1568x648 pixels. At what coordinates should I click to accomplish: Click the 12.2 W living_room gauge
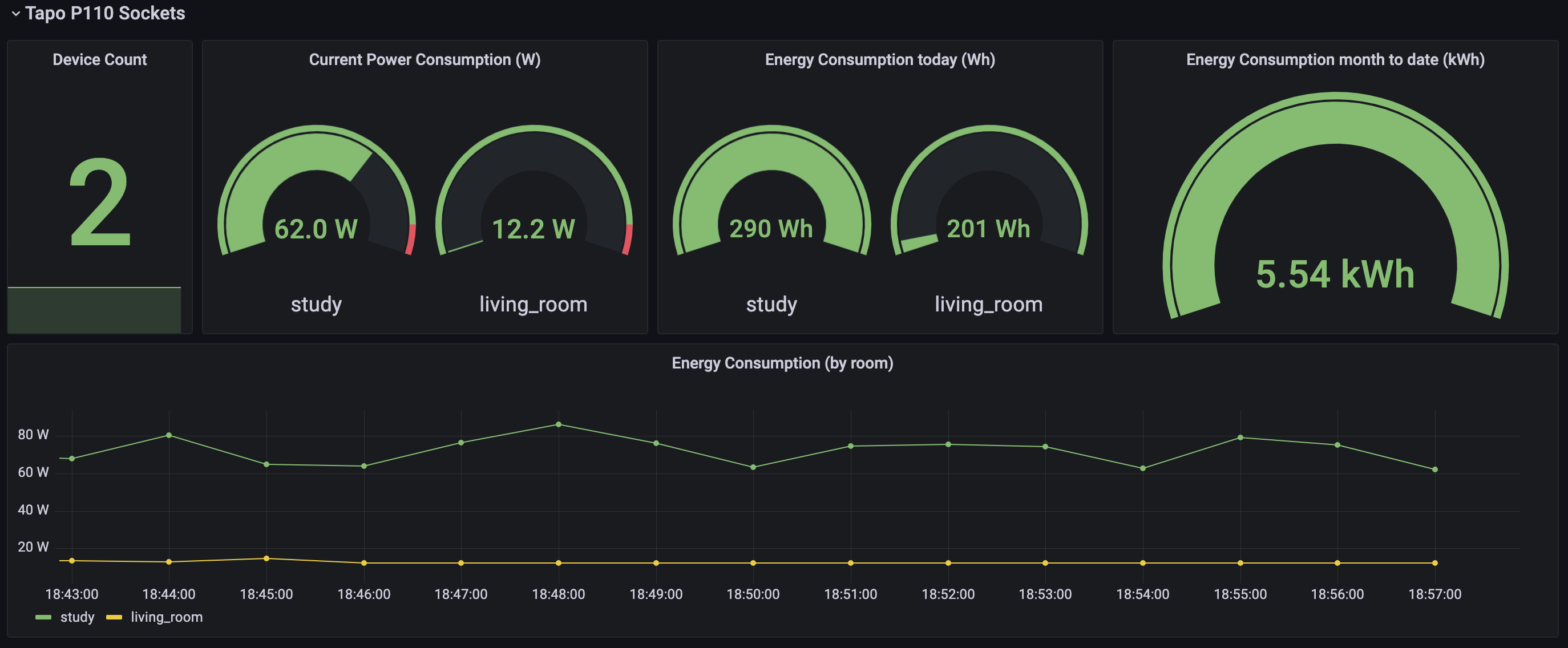[533, 229]
